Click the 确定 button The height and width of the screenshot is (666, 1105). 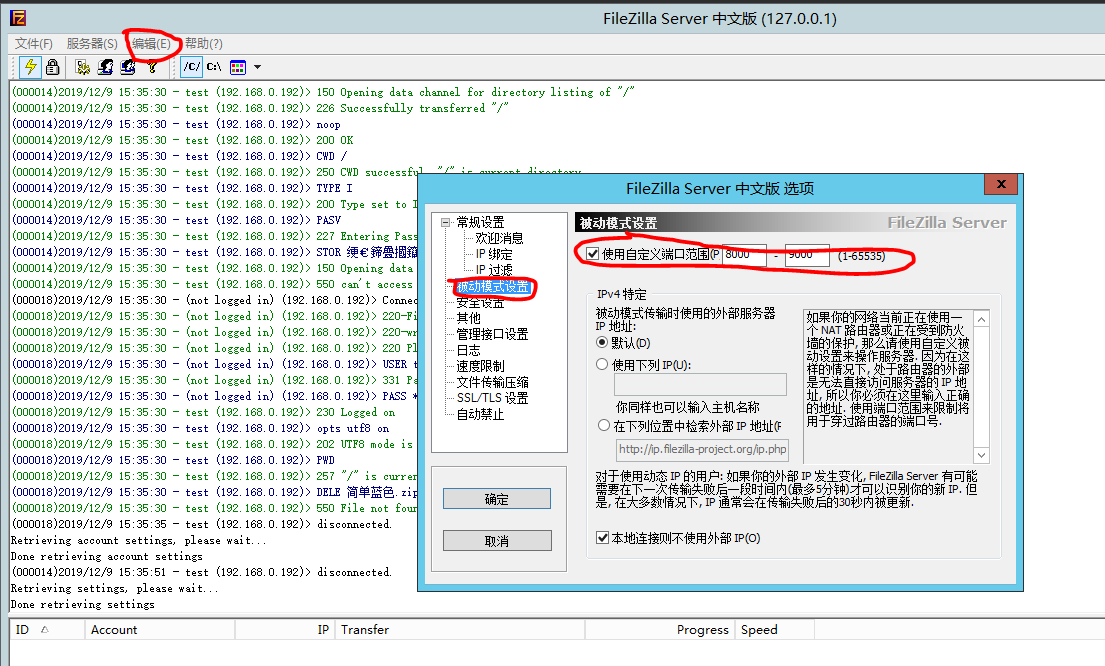pos(497,499)
